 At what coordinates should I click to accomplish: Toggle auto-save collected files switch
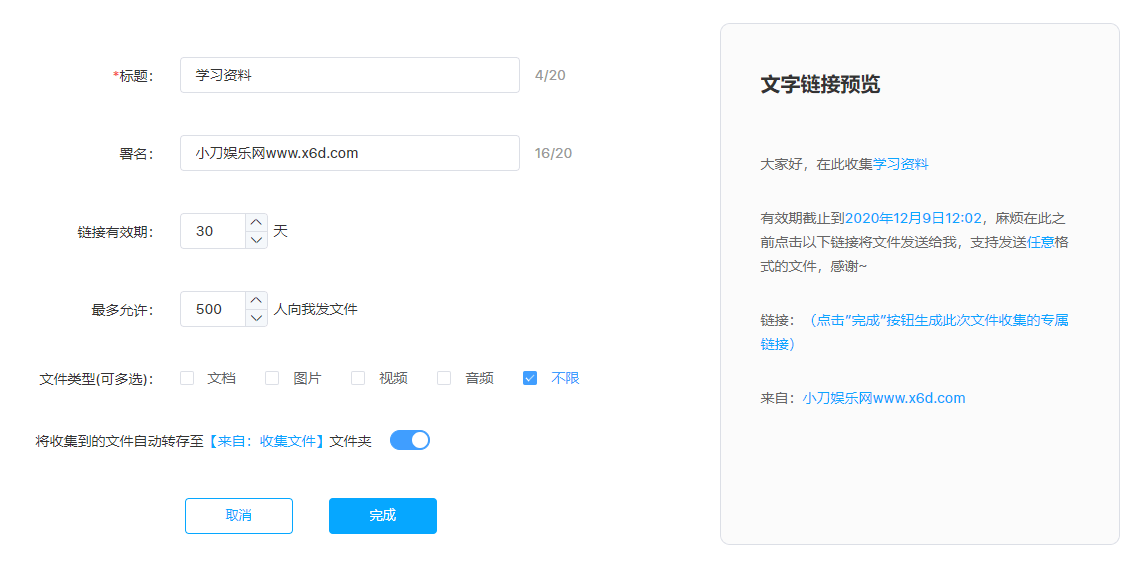point(410,440)
